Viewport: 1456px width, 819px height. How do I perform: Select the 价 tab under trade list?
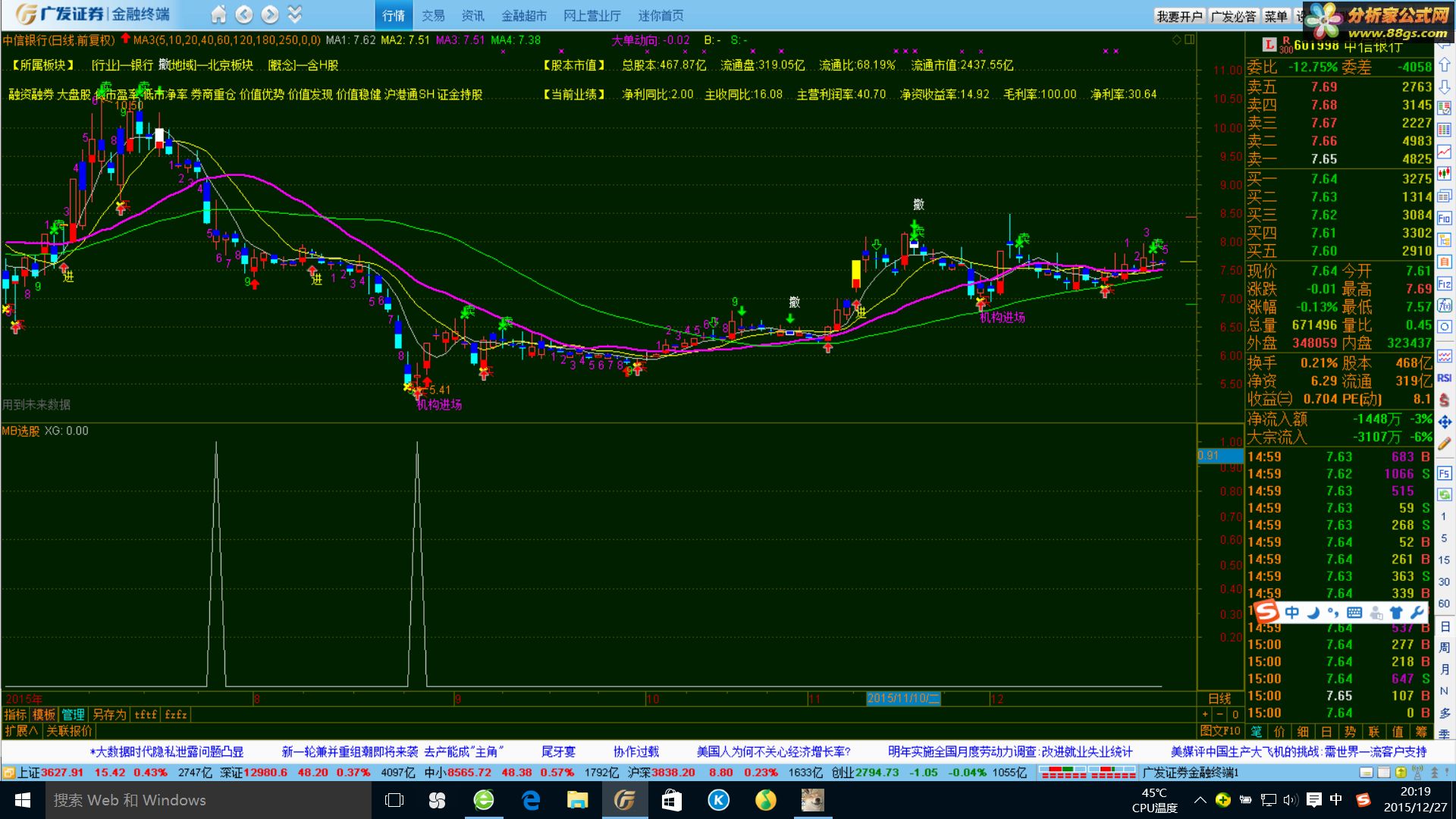1280,732
